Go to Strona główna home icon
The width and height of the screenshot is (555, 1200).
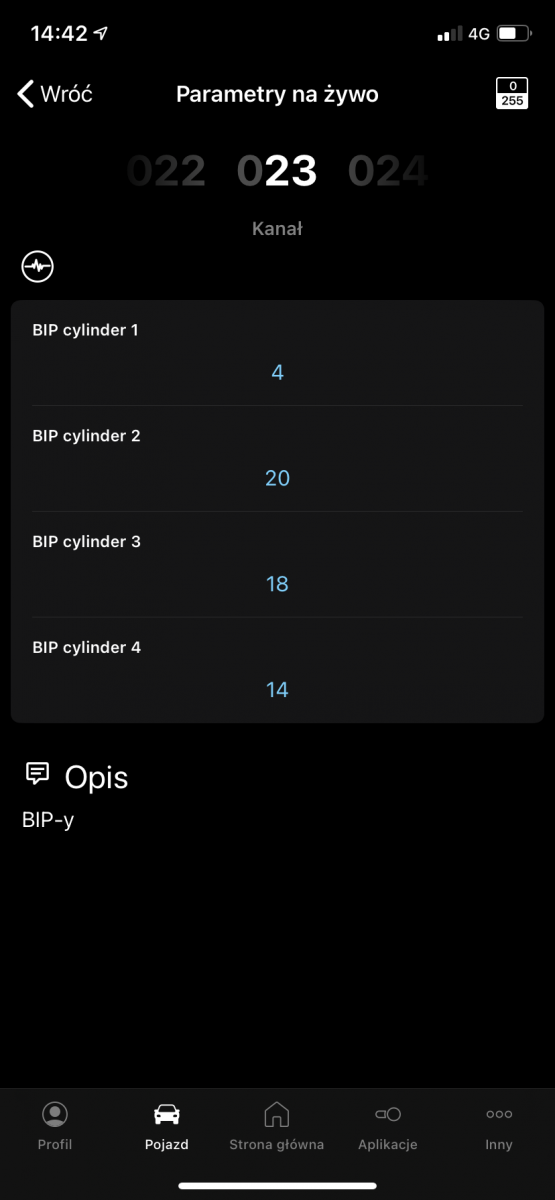(x=277, y=1114)
